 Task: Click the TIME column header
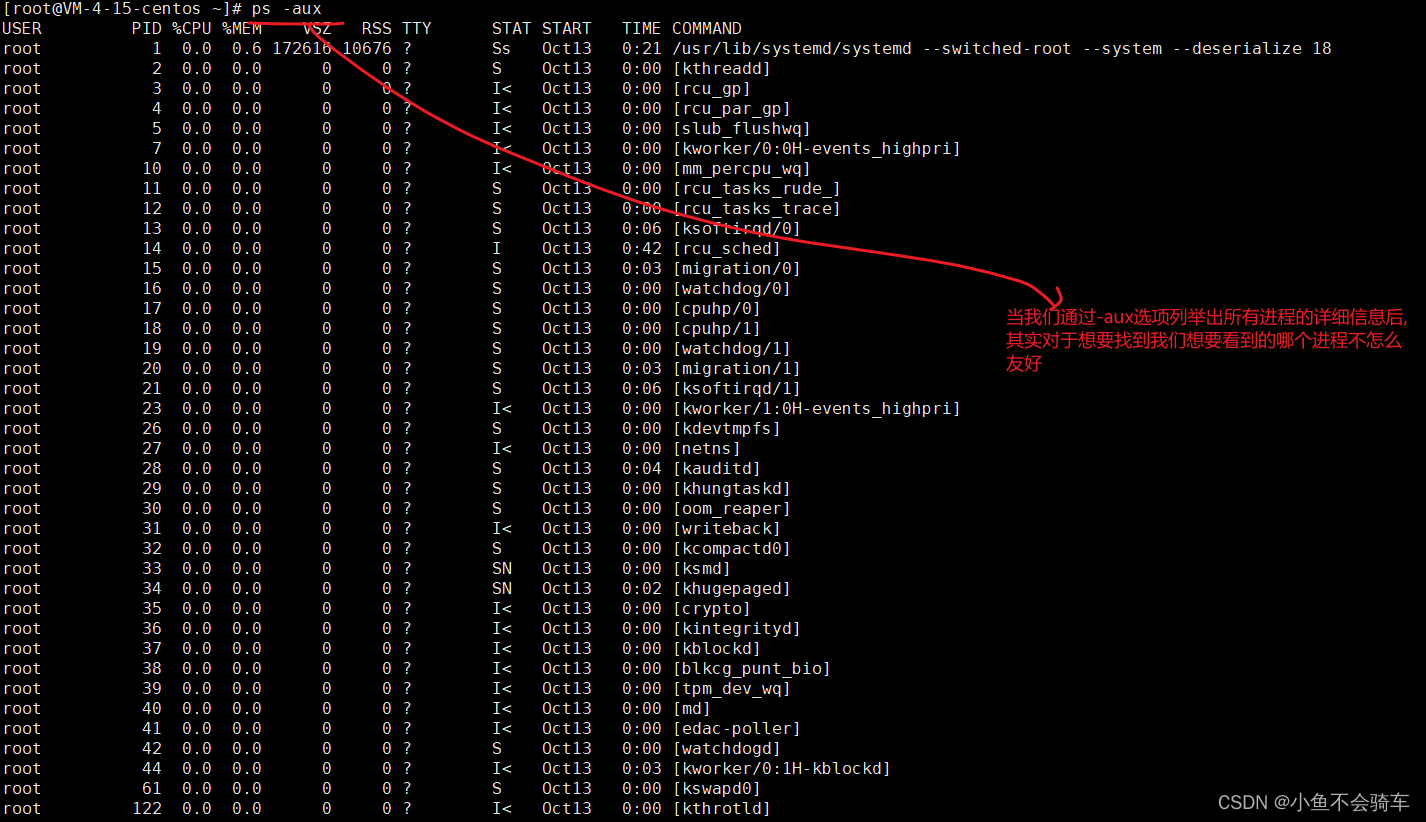642,29
